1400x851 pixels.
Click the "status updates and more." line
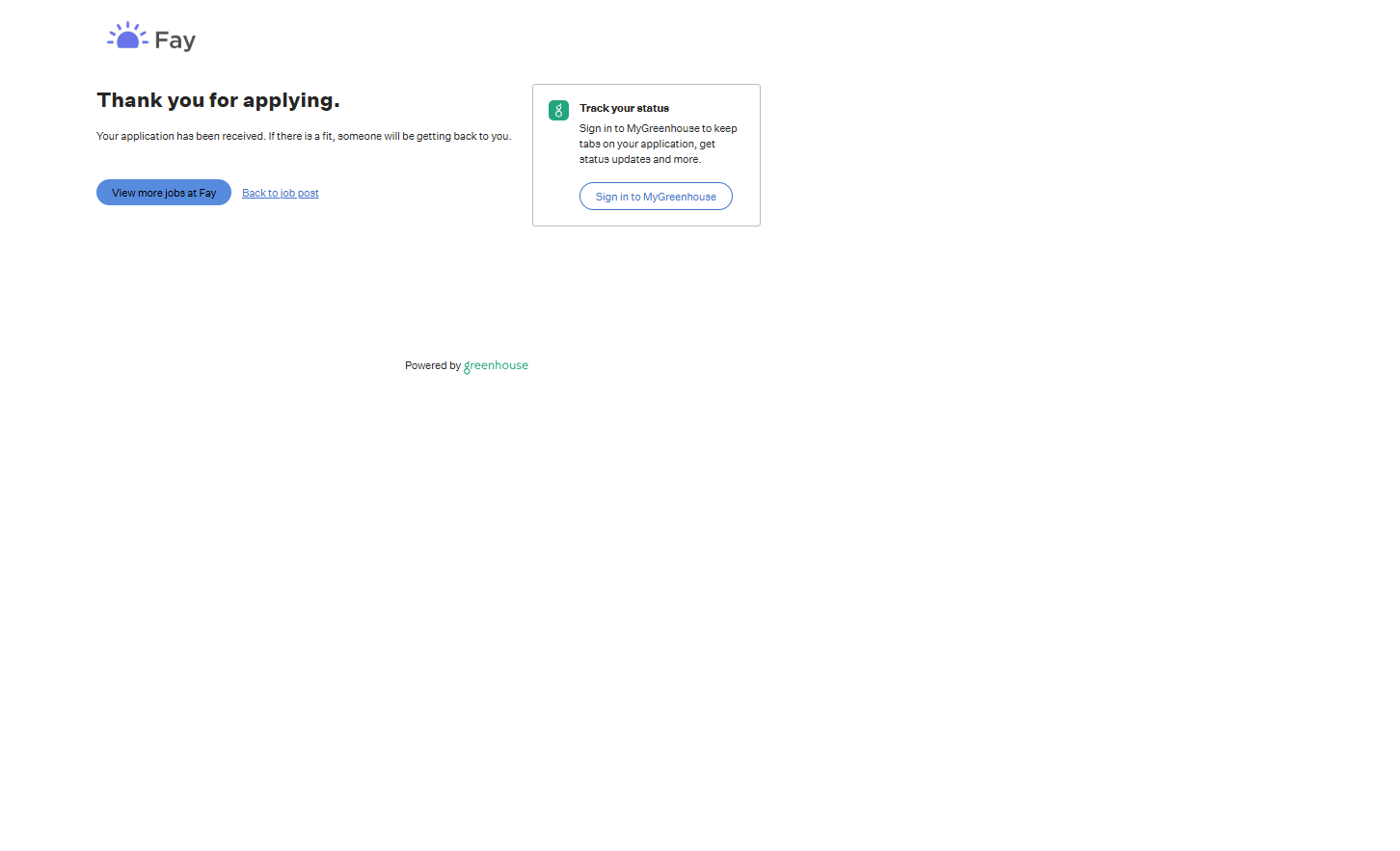pyautogui.click(x=639, y=160)
